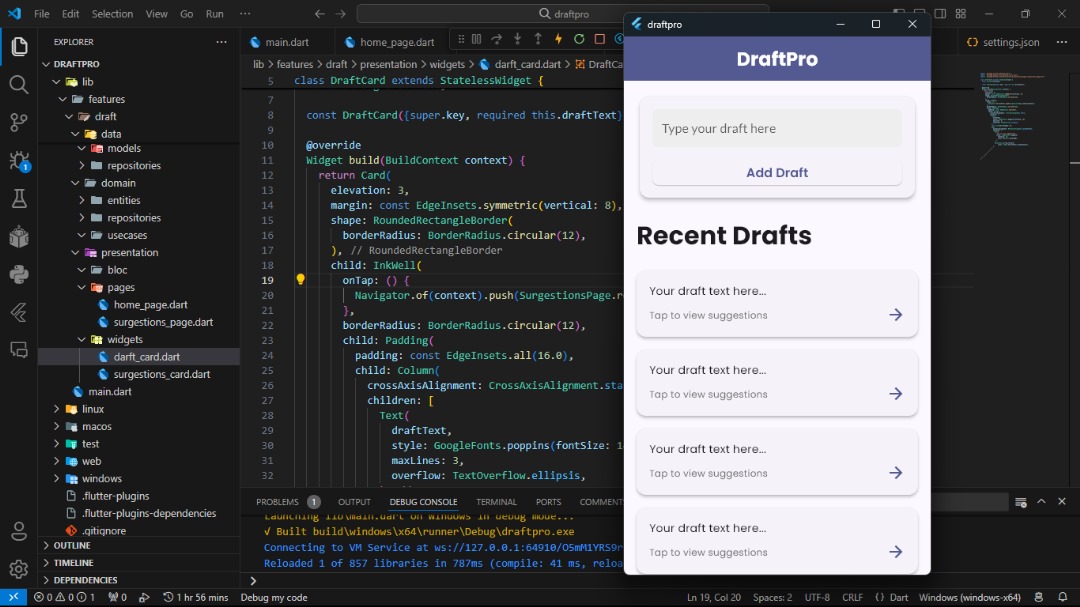Pause the debug session
The width and height of the screenshot is (1080, 607).
coord(477,39)
